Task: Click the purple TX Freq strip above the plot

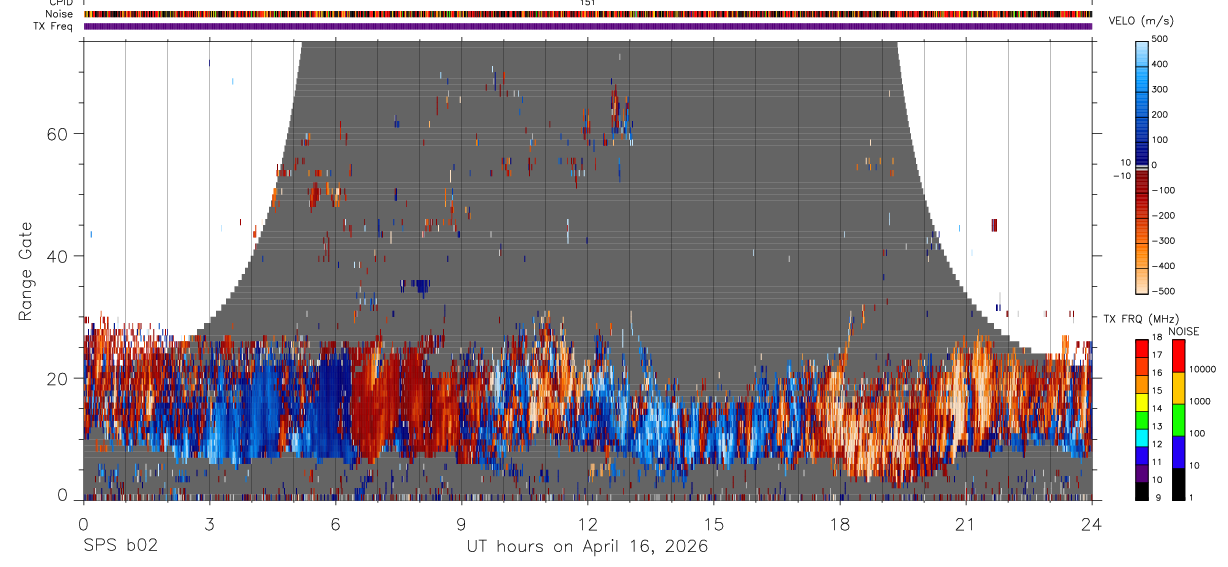Action: click(x=588, y=26)
